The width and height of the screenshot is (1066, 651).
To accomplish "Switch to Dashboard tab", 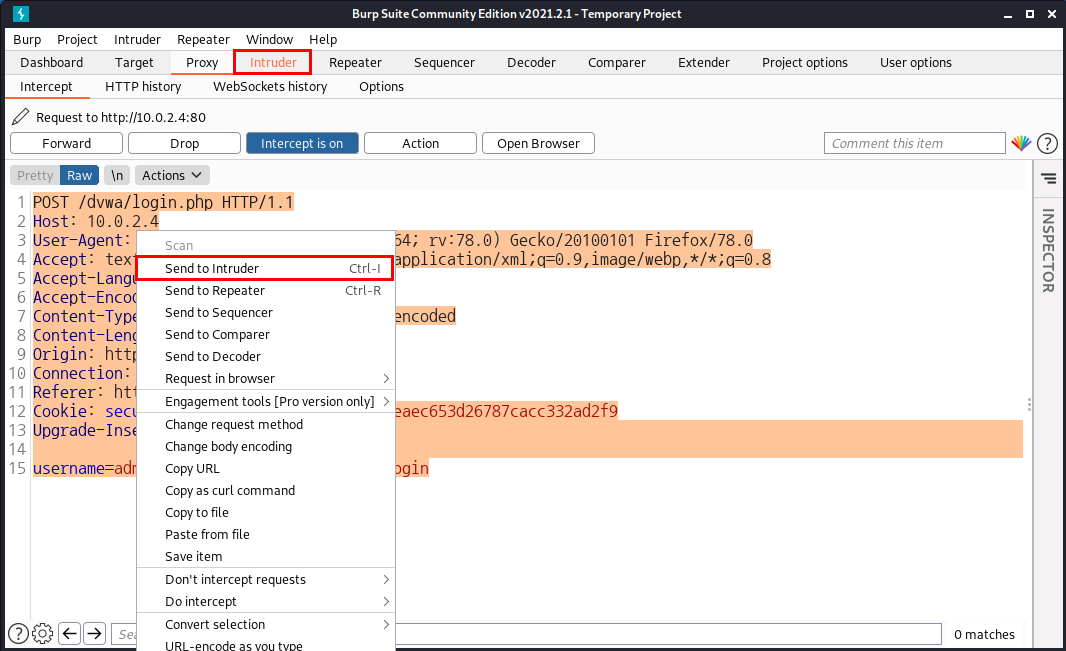I will [52, 63].
